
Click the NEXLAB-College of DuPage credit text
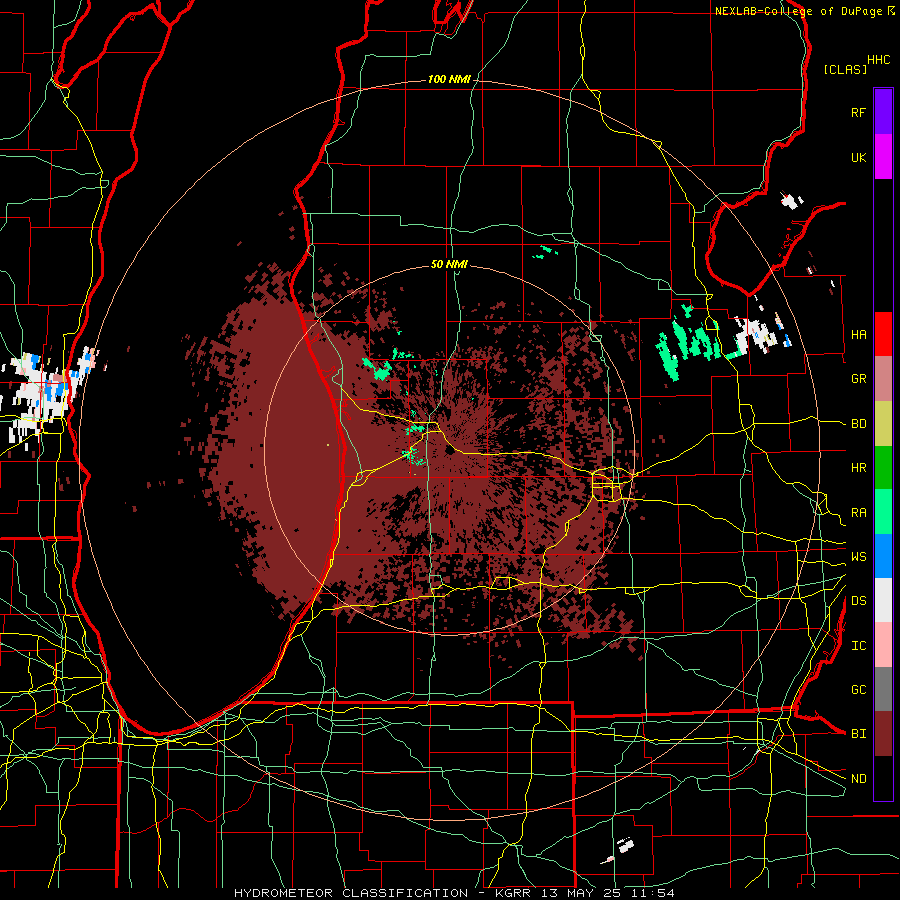(x=798, y=11)
